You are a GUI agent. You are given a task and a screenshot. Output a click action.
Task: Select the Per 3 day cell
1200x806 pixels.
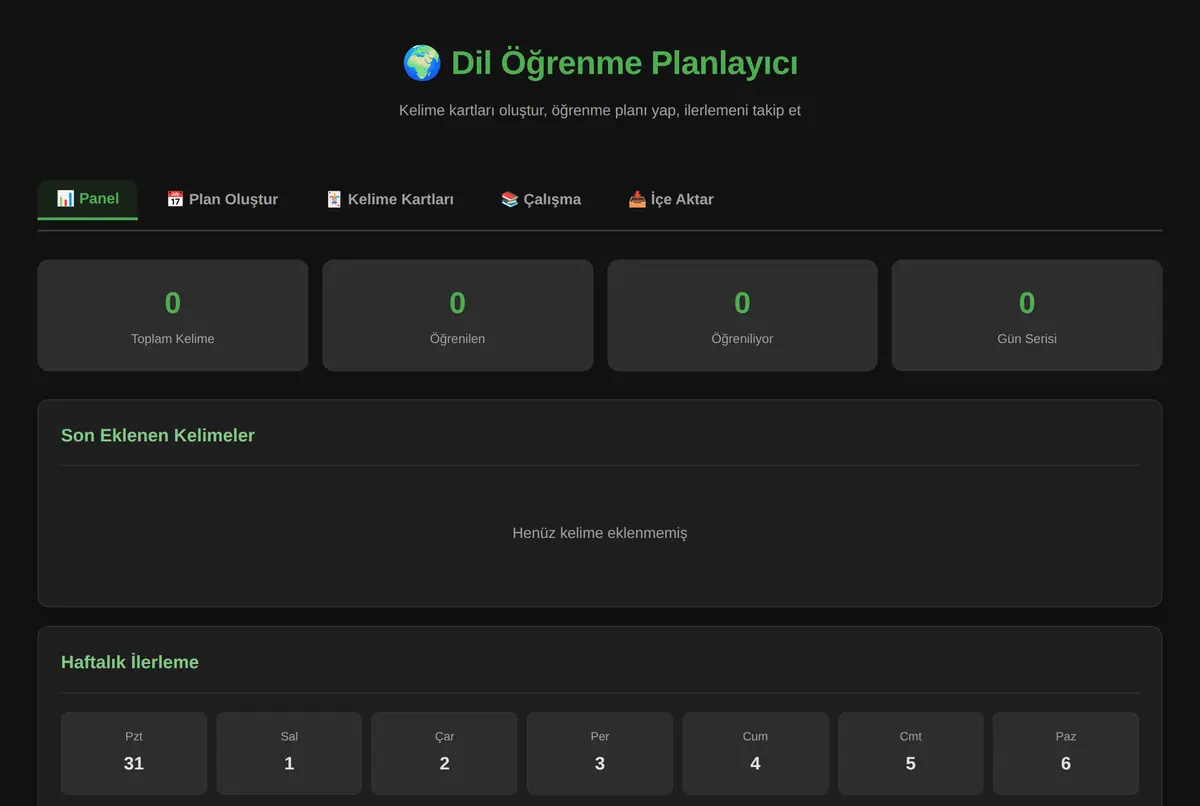600,753
